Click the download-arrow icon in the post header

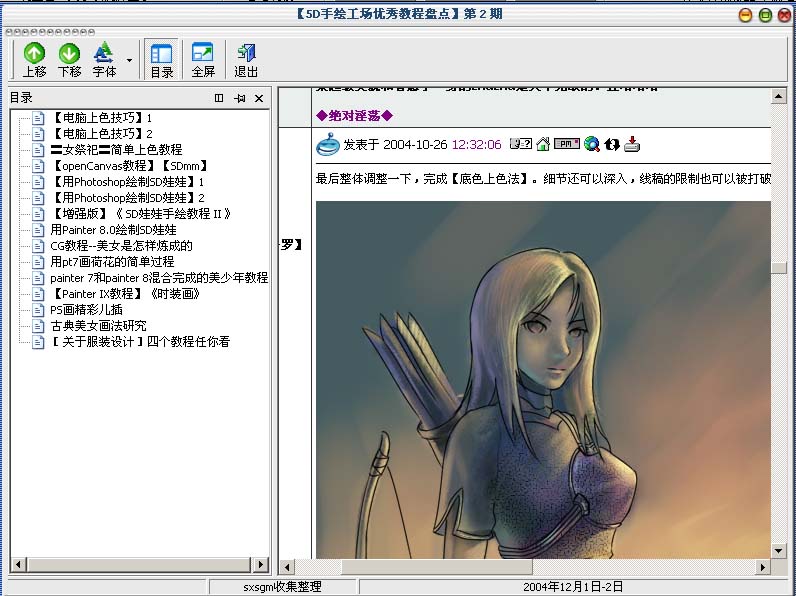pyautogui.click(x=632, y=144)
